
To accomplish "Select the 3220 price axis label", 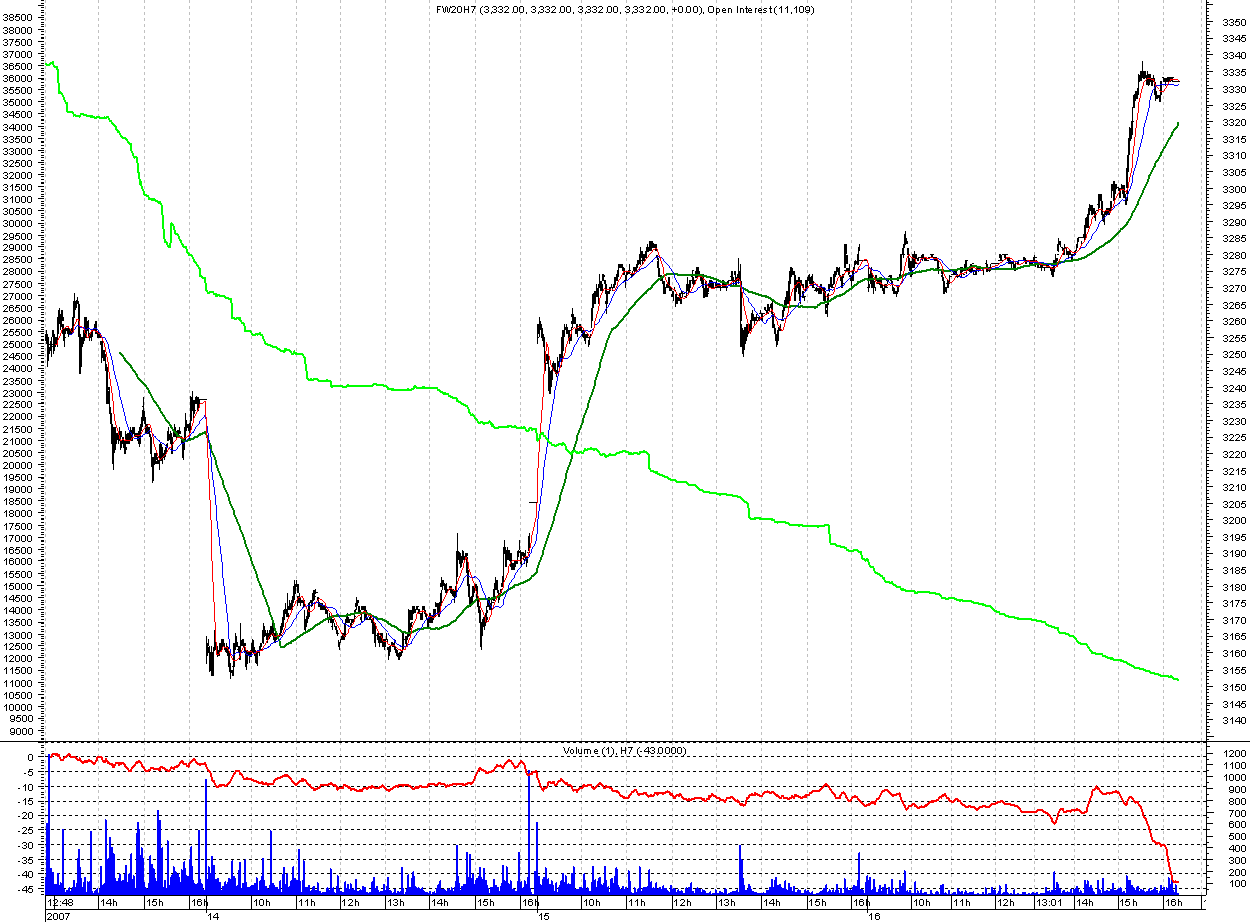I will (x=1233, y=454).
